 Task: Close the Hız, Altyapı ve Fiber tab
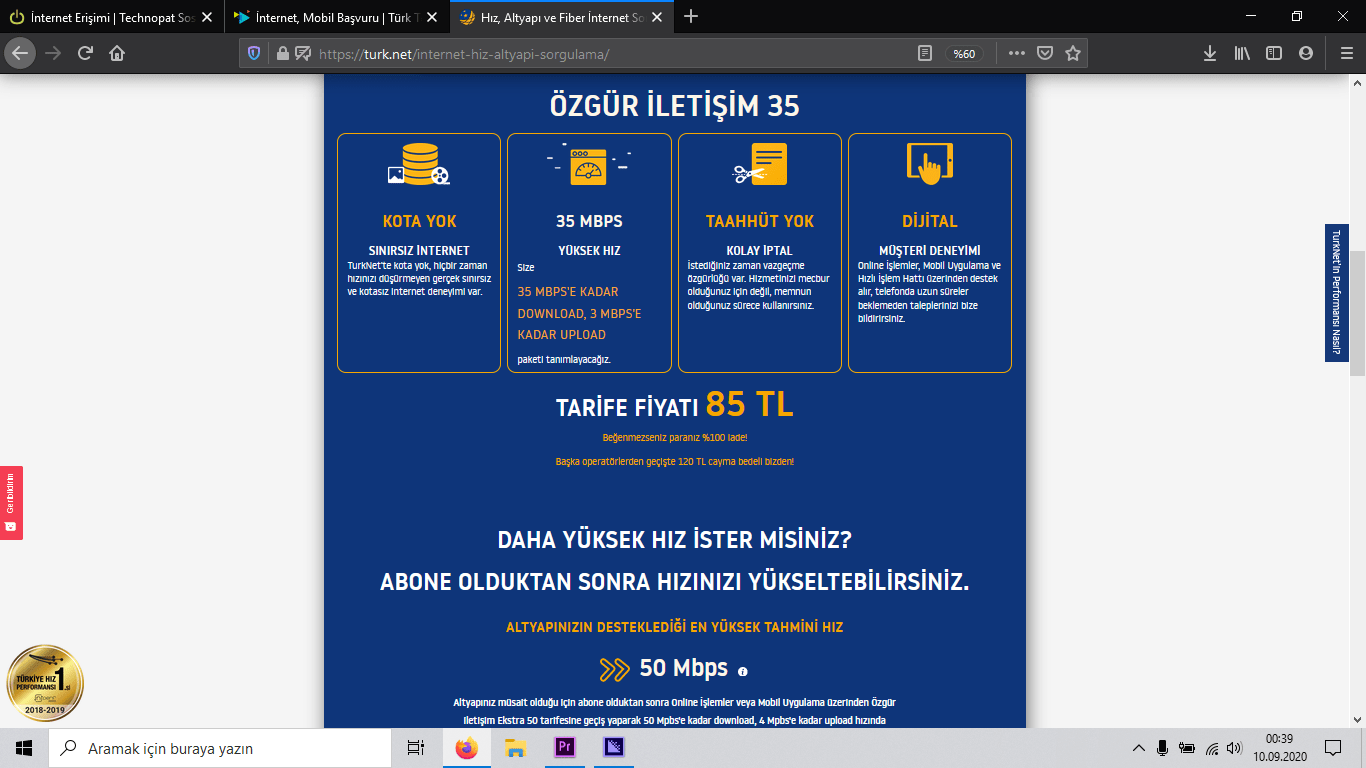tap(657, 17)
